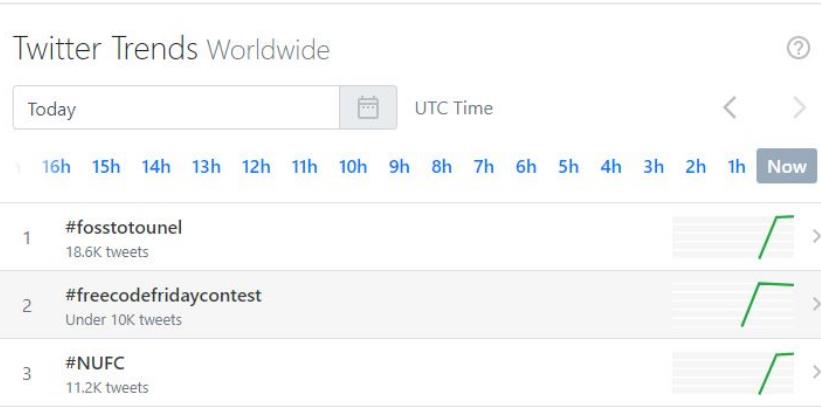The width and height of the screenshot is (821, 417).
Task: Expand #fosstotounel trend chevron
Action: click(x=815, y=237)
